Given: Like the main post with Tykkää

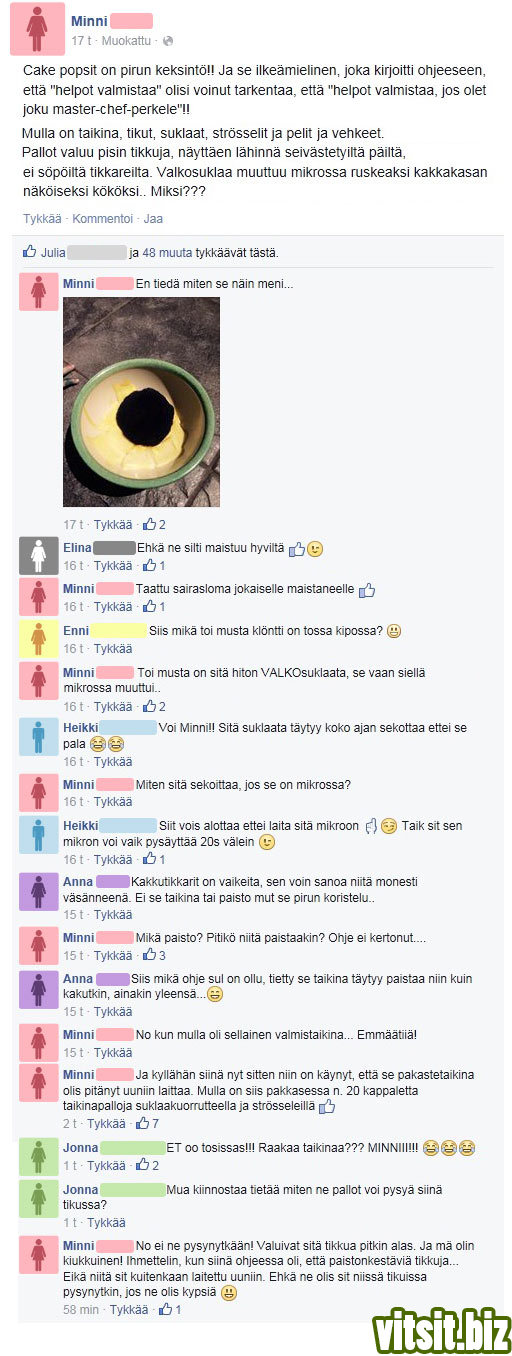Looking at the screenshot, I should tap(42, 218).
